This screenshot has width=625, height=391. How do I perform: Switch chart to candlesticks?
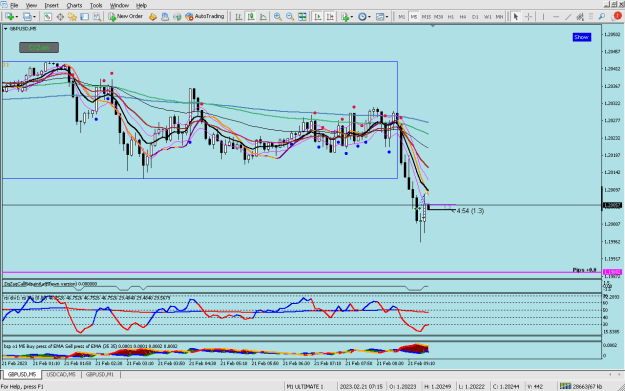251,17
